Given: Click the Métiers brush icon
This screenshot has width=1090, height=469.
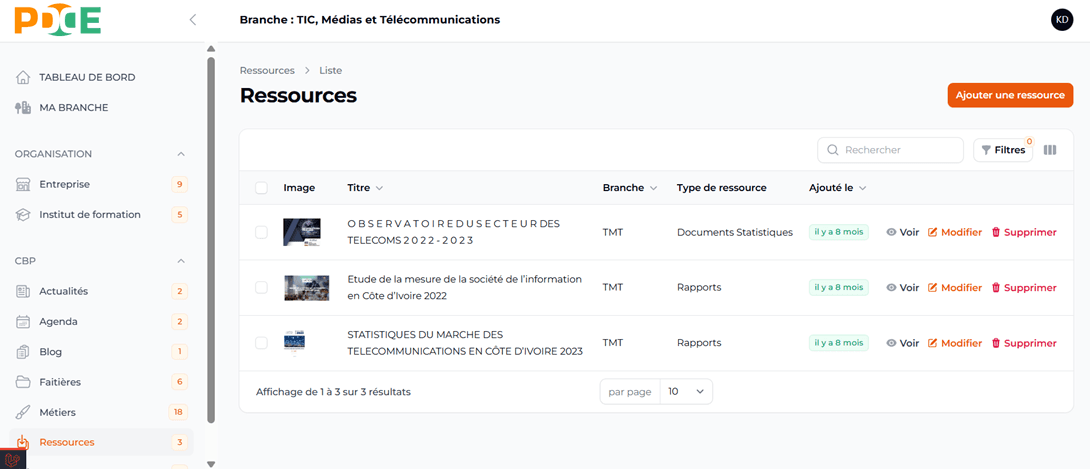Looking at the screenshot, I should pos(23,412).
